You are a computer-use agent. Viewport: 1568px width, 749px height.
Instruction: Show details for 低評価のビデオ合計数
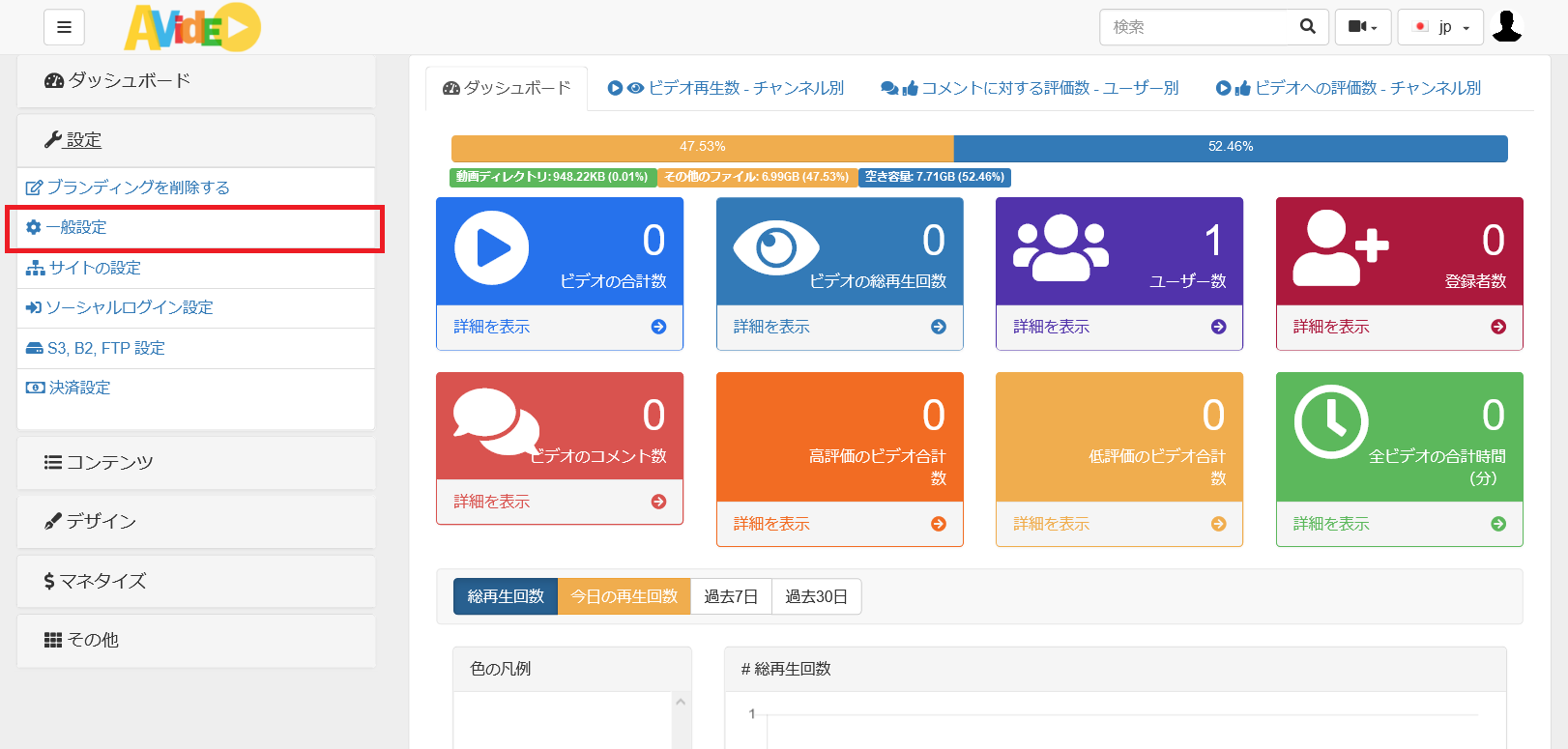(x=1052, y=524)
